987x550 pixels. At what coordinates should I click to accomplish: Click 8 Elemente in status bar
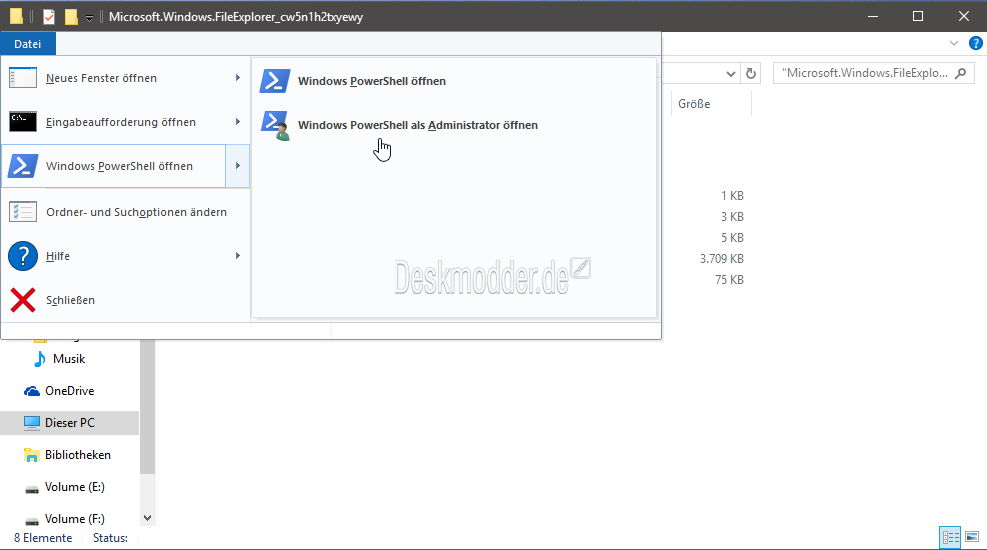coord(43,538)
